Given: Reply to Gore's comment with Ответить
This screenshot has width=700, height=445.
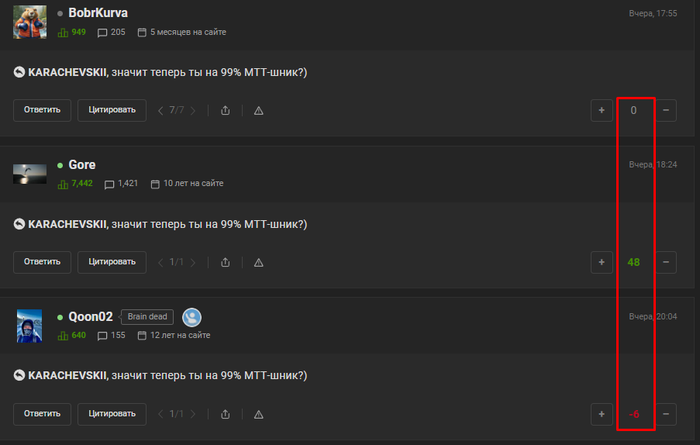Looking at the screenshot, I should tap(42, 262).
